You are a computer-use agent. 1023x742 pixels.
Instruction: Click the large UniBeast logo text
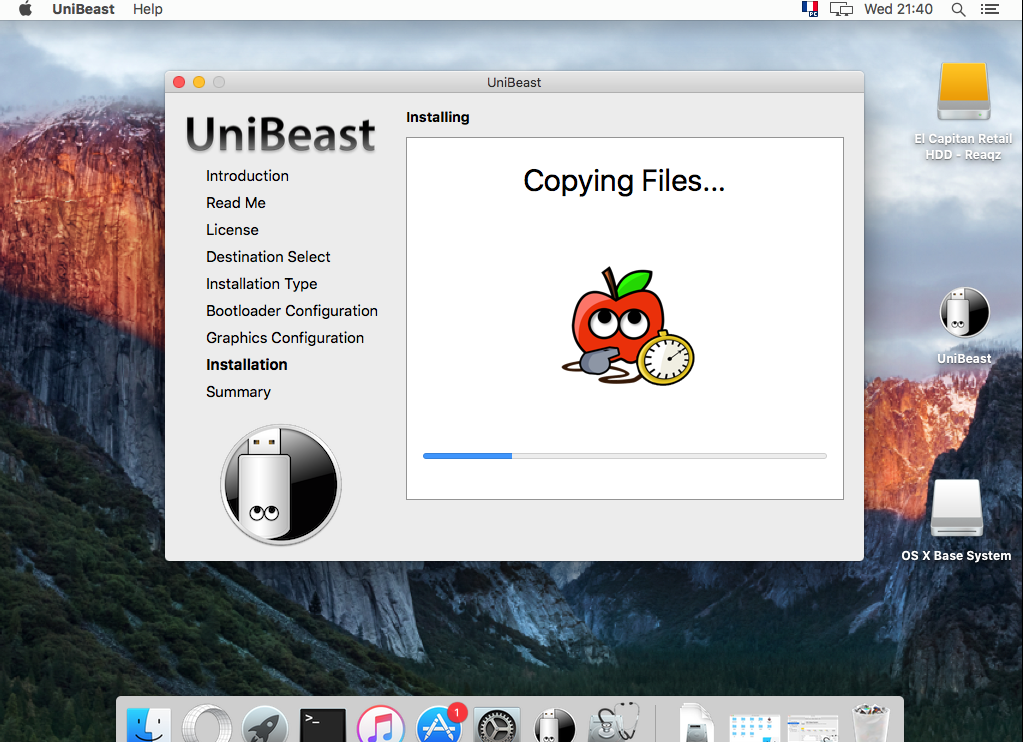tap(281, 134)
